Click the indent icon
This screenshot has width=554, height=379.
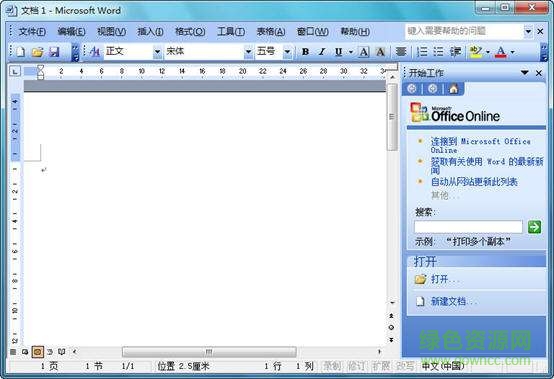(455, 52)
